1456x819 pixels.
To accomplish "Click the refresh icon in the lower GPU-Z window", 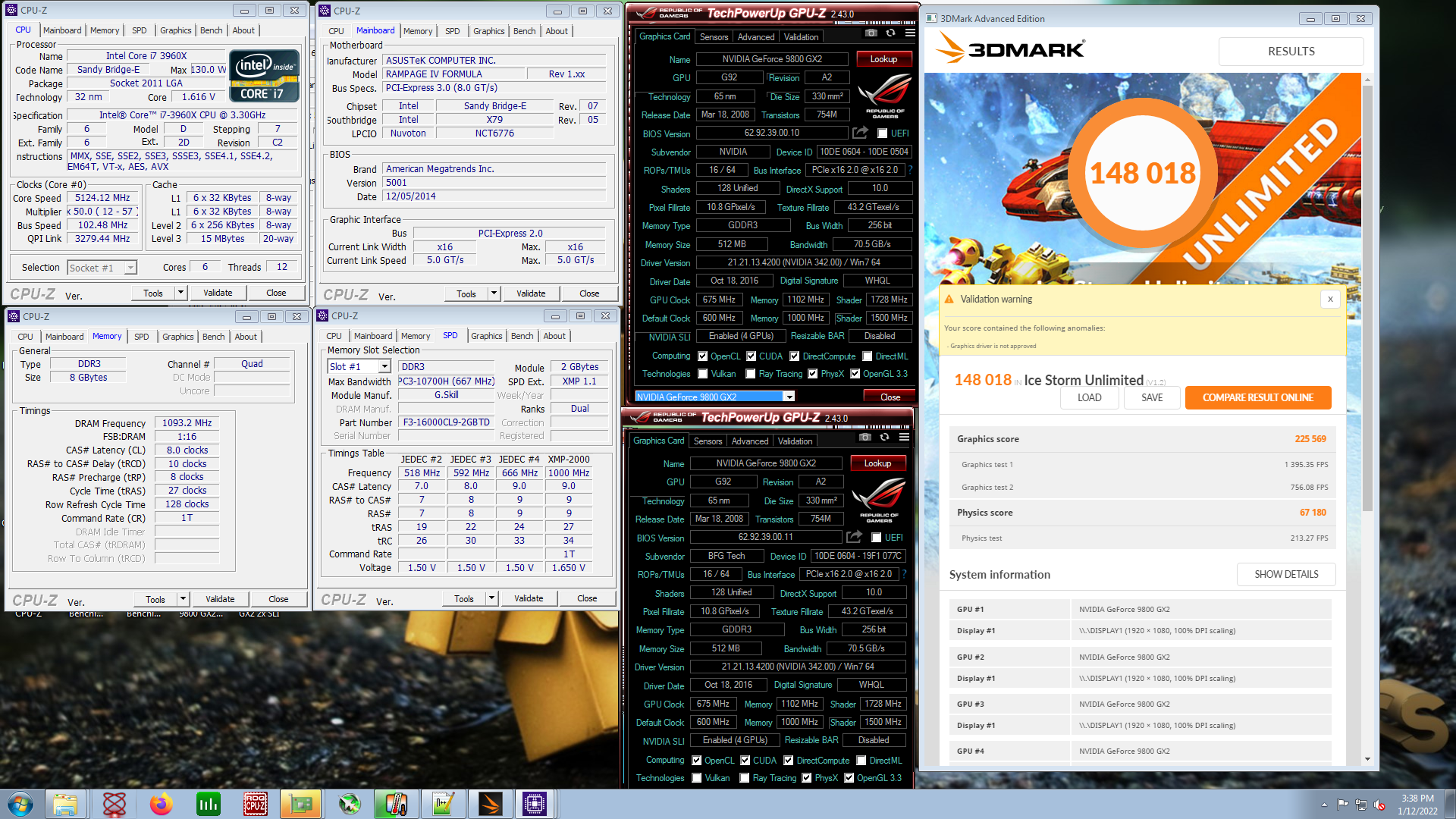I will pos(884,438).
